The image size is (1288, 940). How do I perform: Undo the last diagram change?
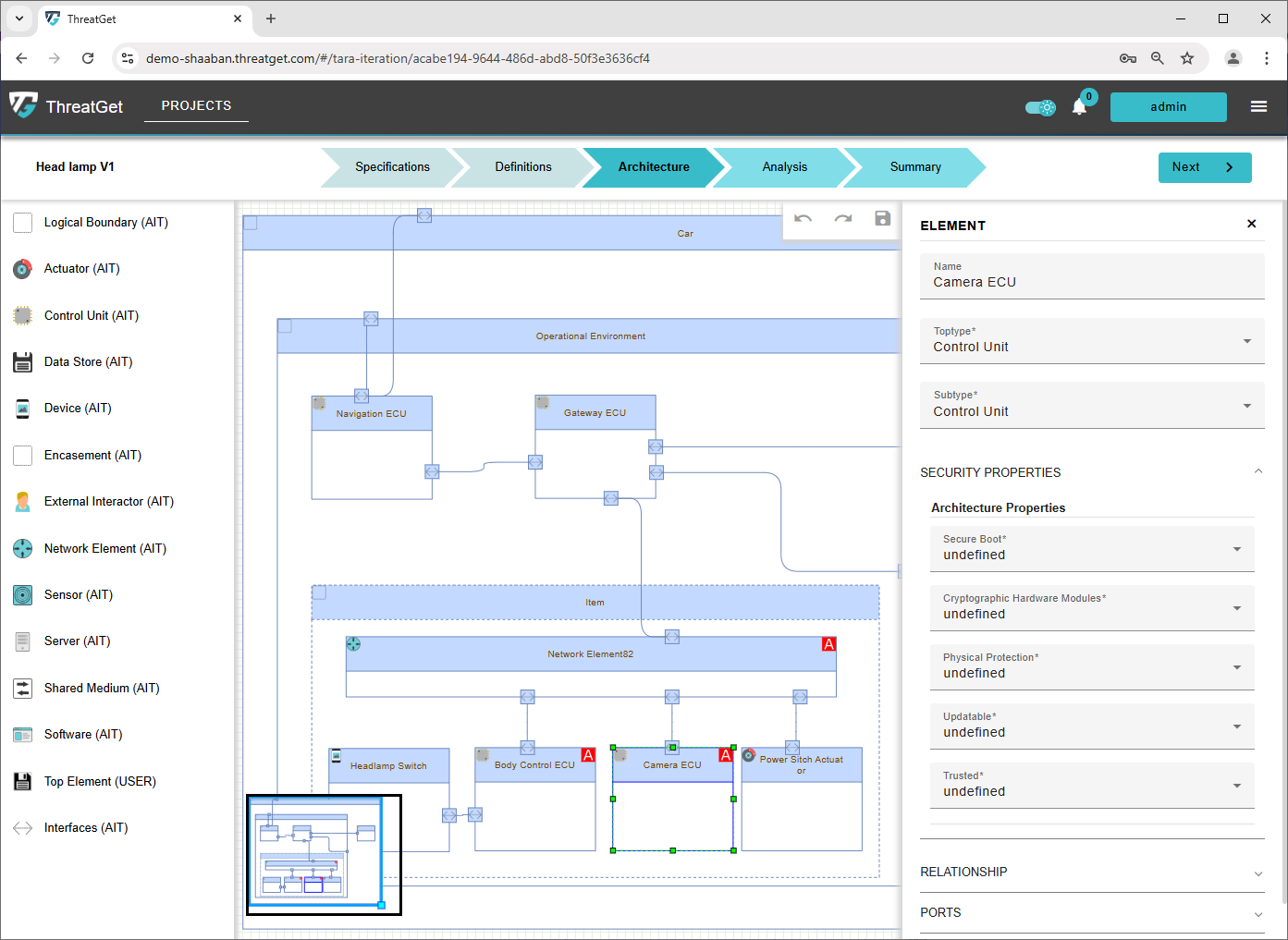[x=803, y=219]
